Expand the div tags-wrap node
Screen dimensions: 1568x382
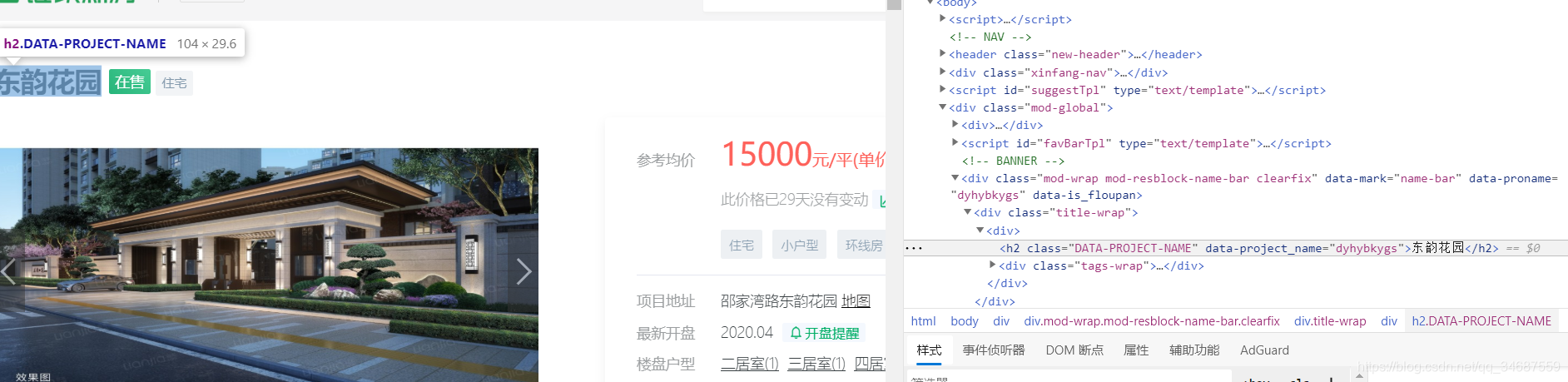coord(992,265)
